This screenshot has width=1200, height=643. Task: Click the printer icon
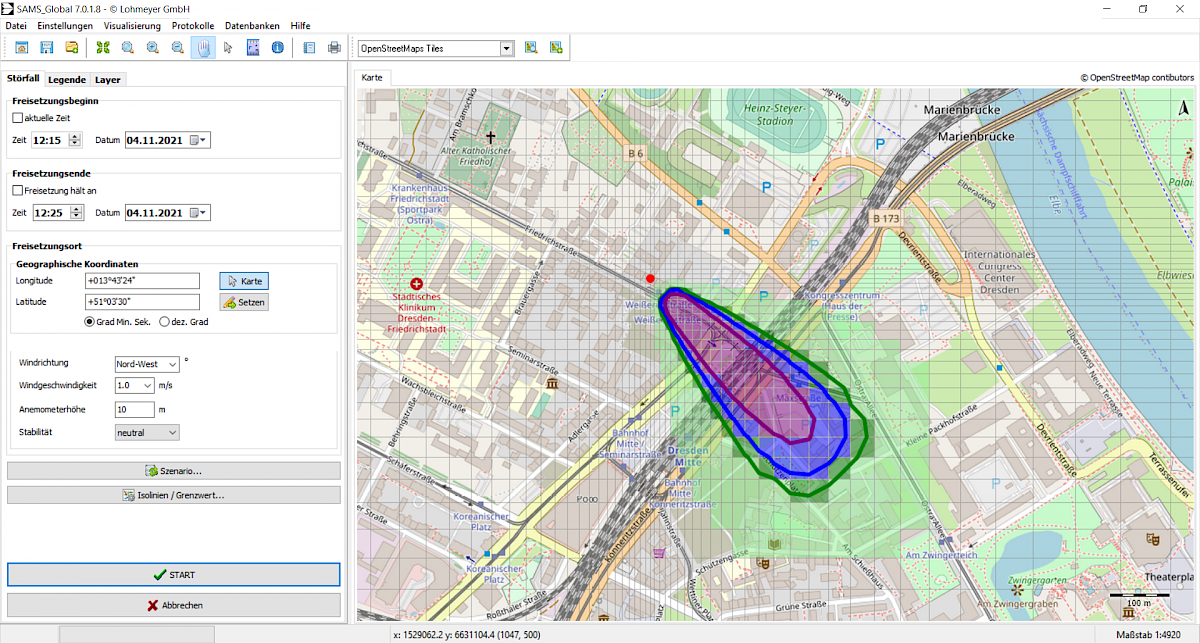tap(335, 47)
